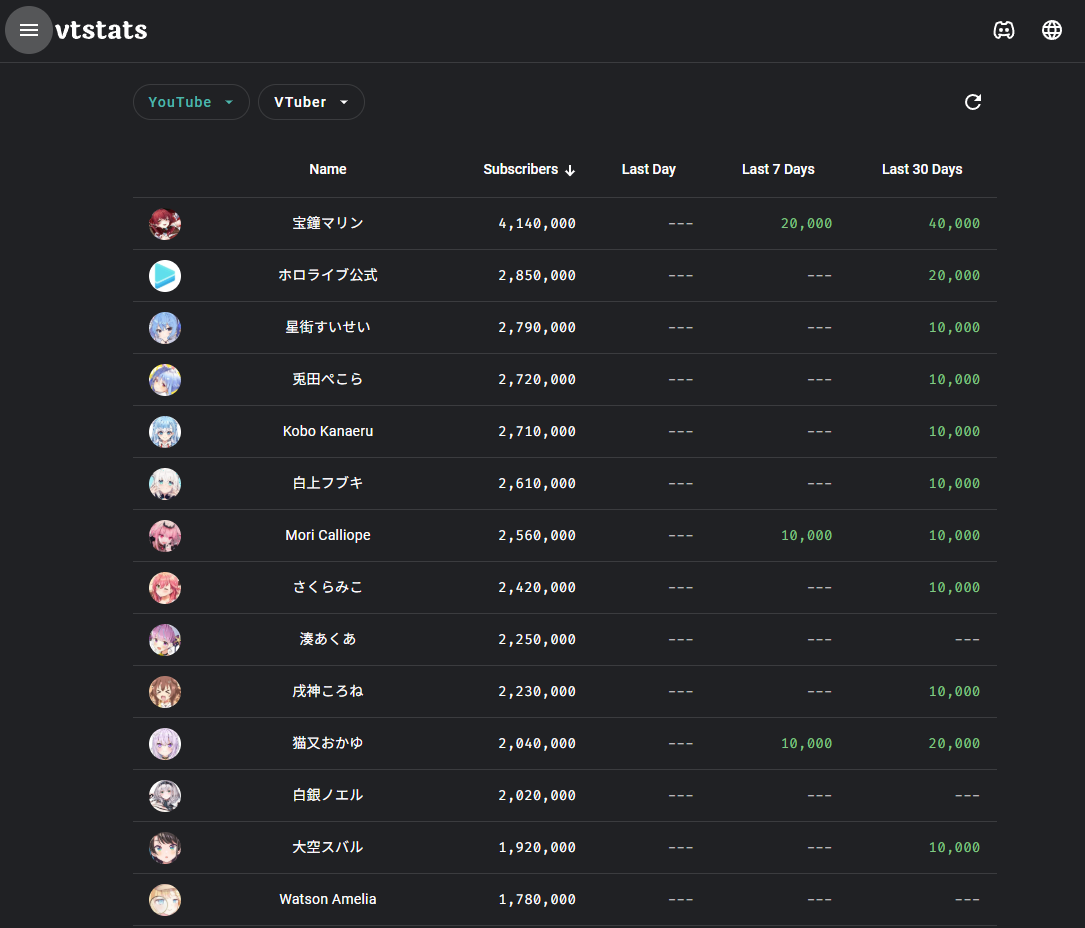Sort by Last 30 Days column
The height and width of the screenshot is (928, 1085).
[x=922, y=169]
